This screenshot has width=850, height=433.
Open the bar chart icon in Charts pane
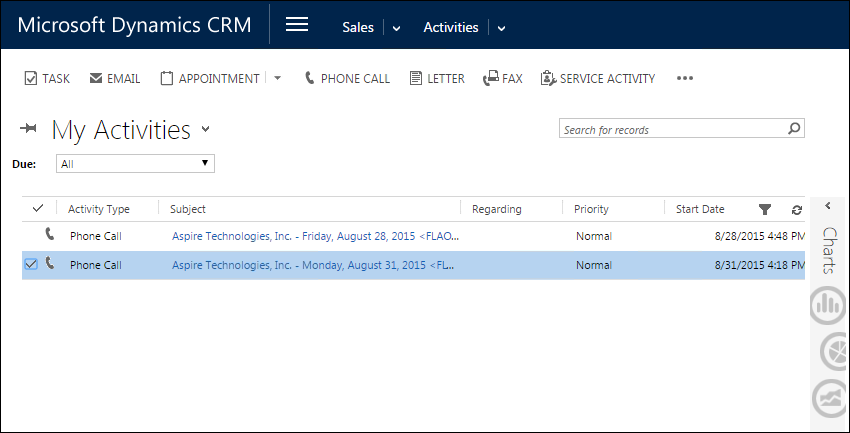[828, 305]
